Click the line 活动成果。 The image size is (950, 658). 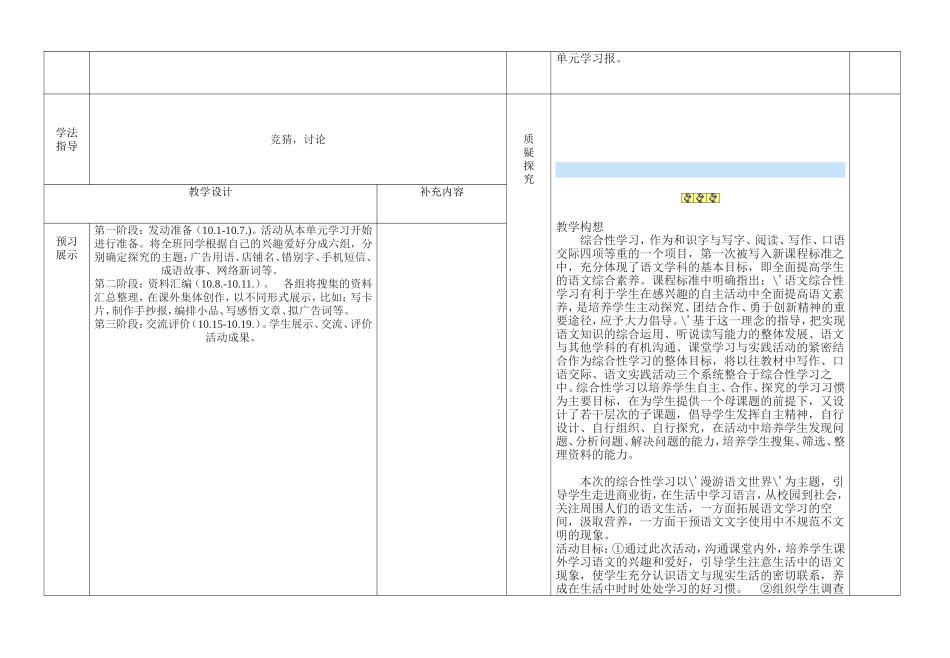(231, 337)
